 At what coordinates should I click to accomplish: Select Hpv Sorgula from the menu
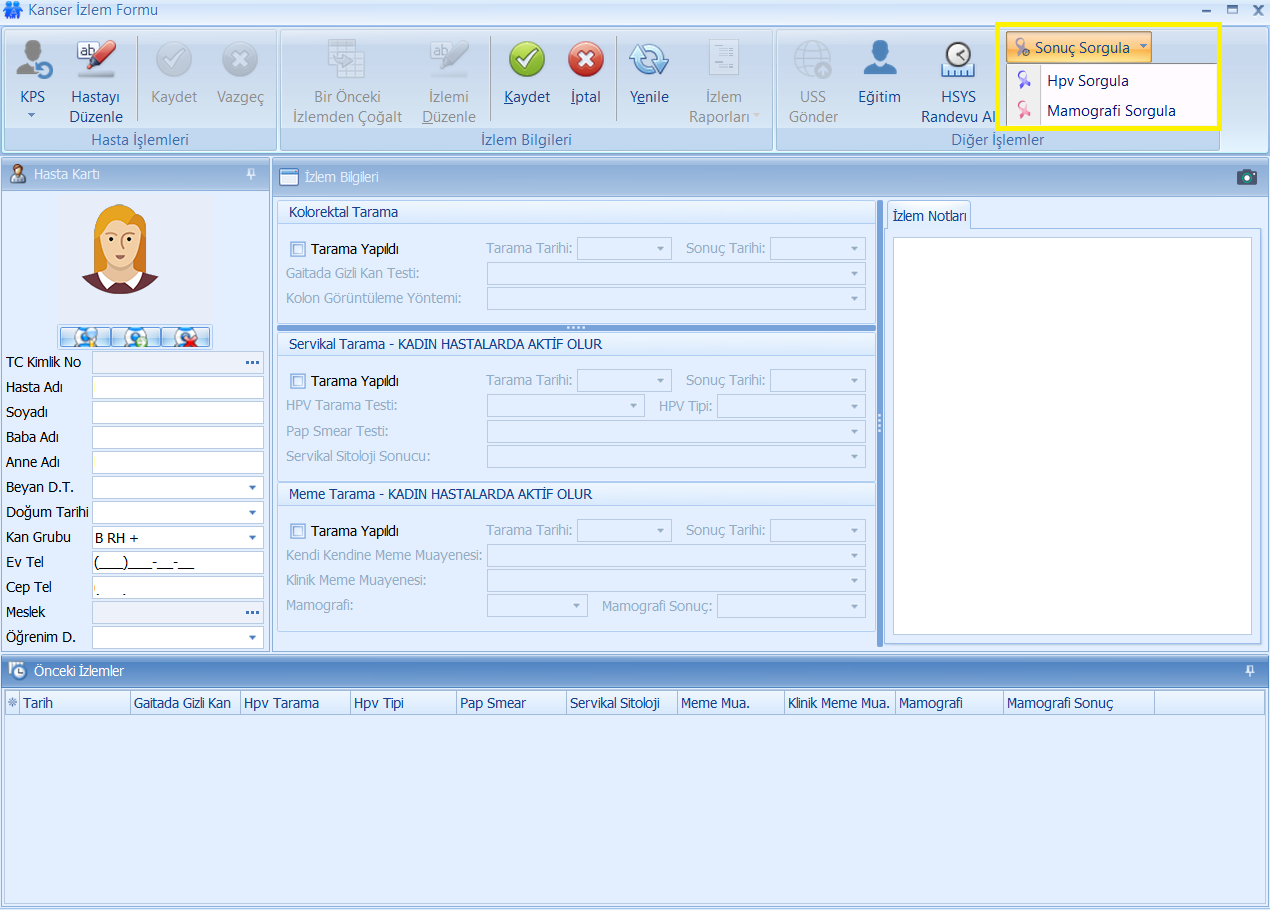point(1087,81)
